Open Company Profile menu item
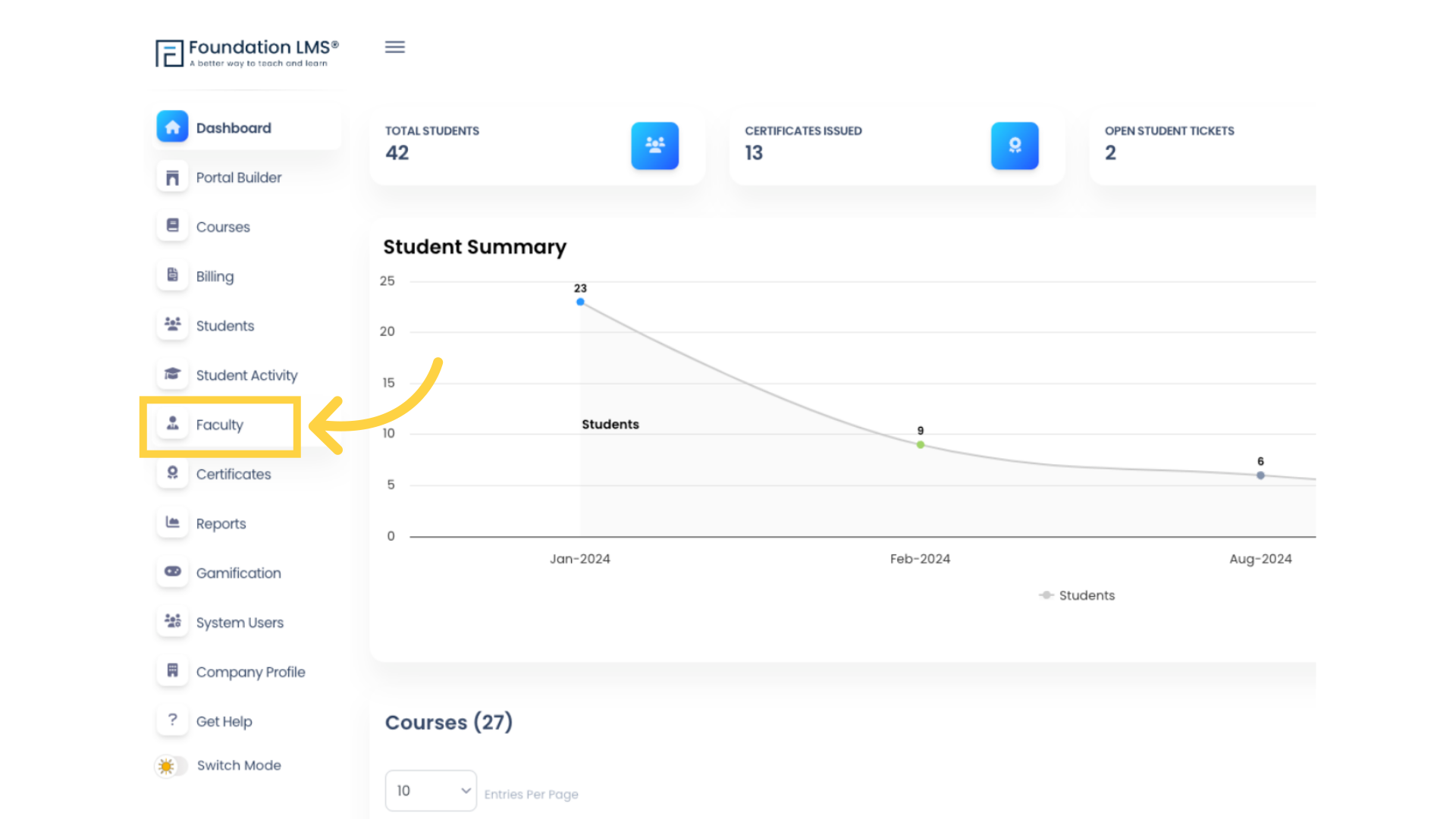The height and width of the screenshot is (819, 1456). 250,672
